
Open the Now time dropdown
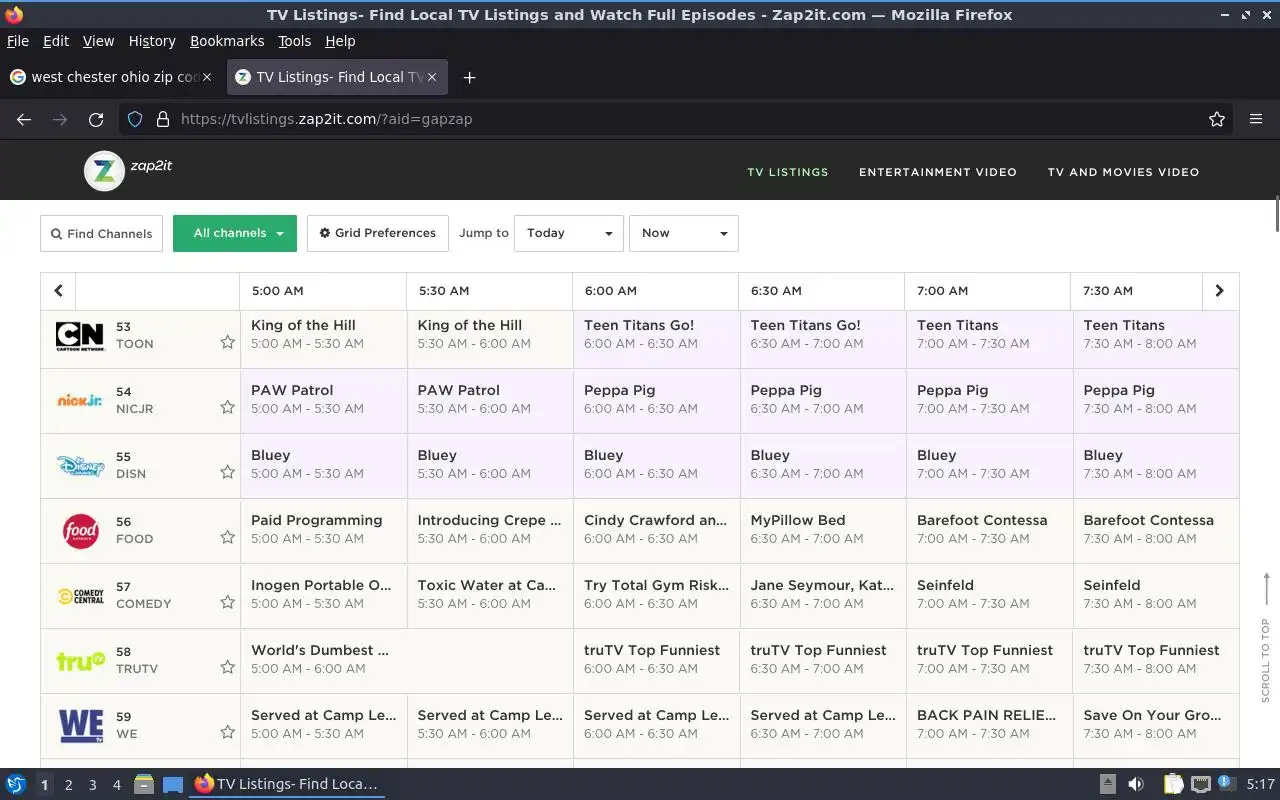(x=684, y=233)
